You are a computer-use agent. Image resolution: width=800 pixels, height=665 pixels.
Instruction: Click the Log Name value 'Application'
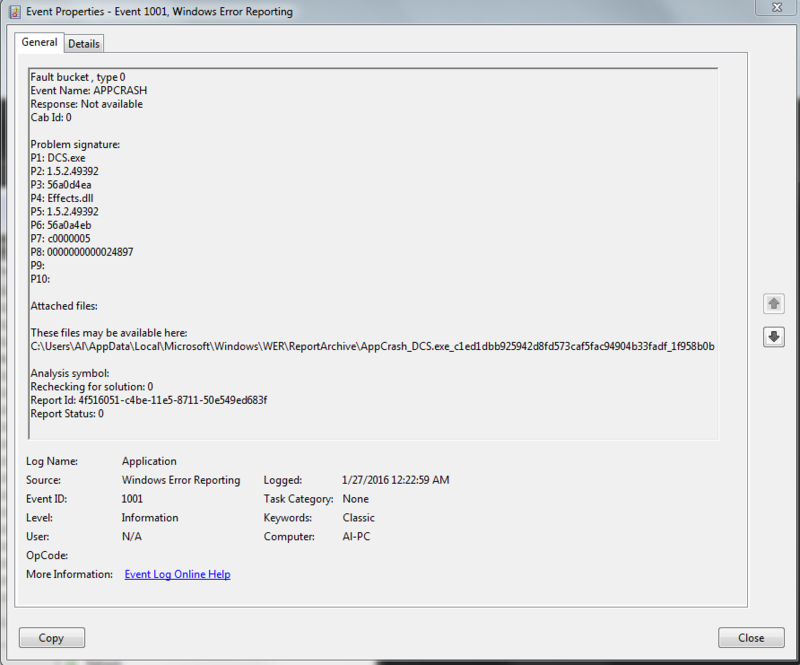149,462
